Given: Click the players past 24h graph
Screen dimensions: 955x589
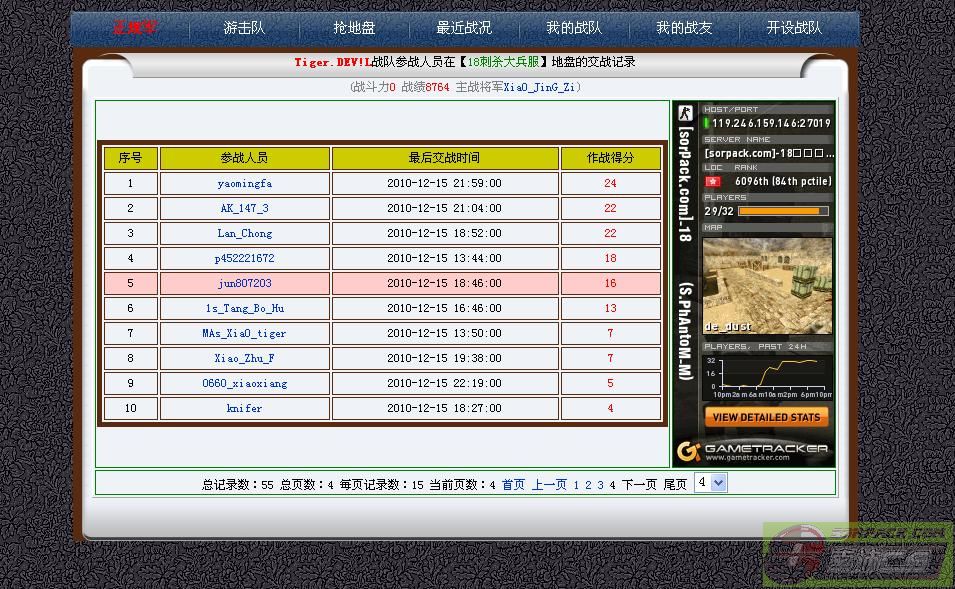Looking at the screenshot, I should coord(767,375).
